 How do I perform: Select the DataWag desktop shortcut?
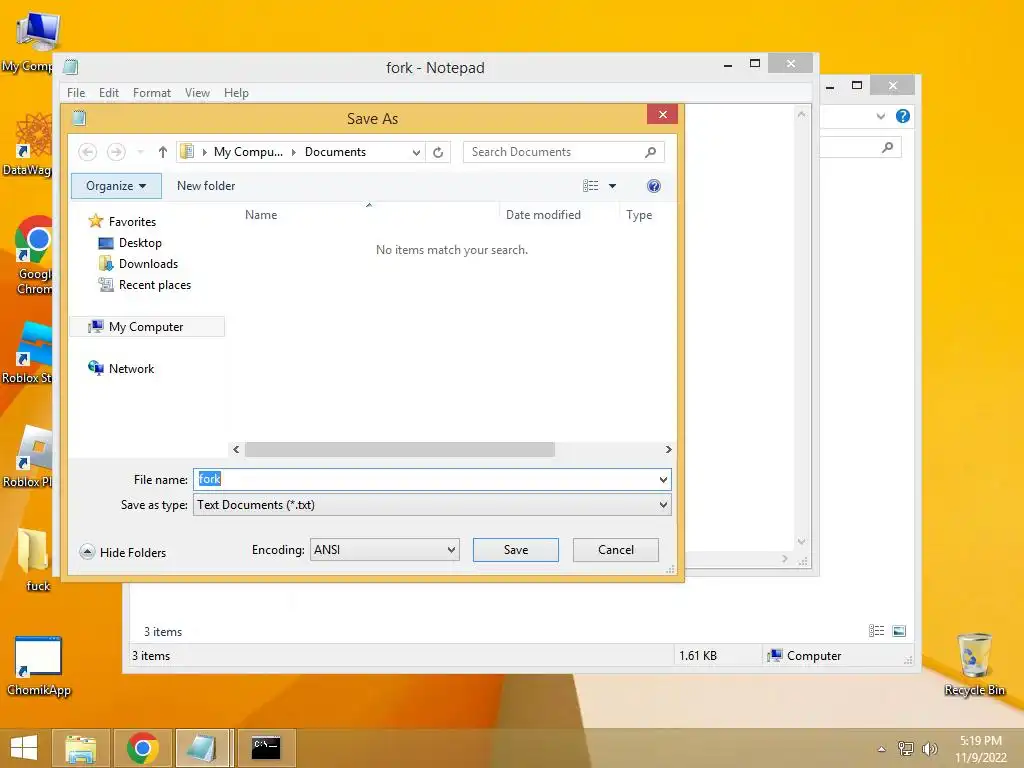click(x=27, y=144)
